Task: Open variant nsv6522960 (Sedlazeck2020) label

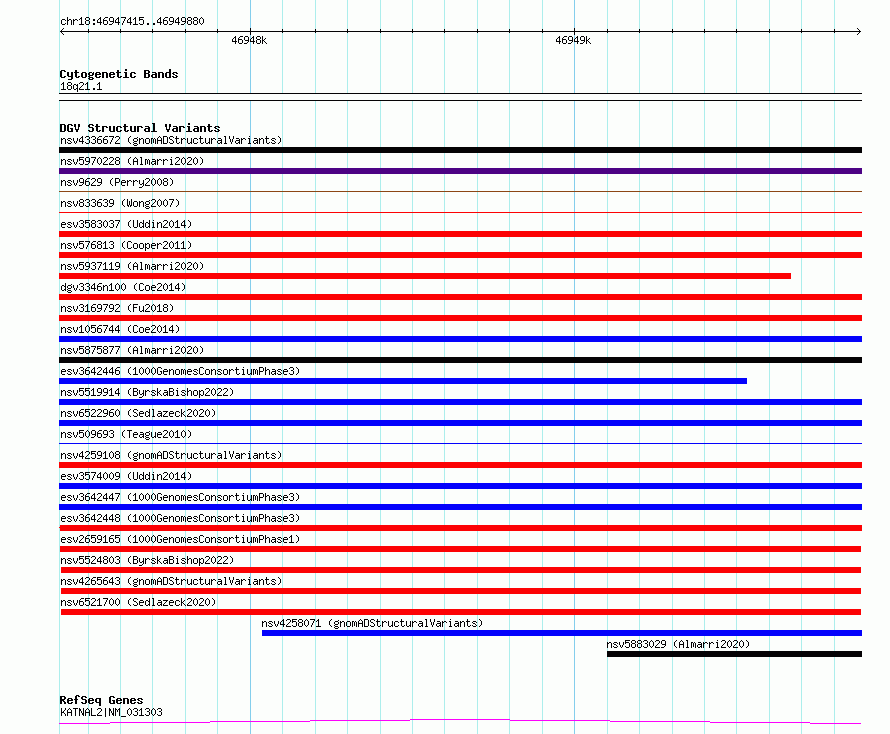Action: 138,413
